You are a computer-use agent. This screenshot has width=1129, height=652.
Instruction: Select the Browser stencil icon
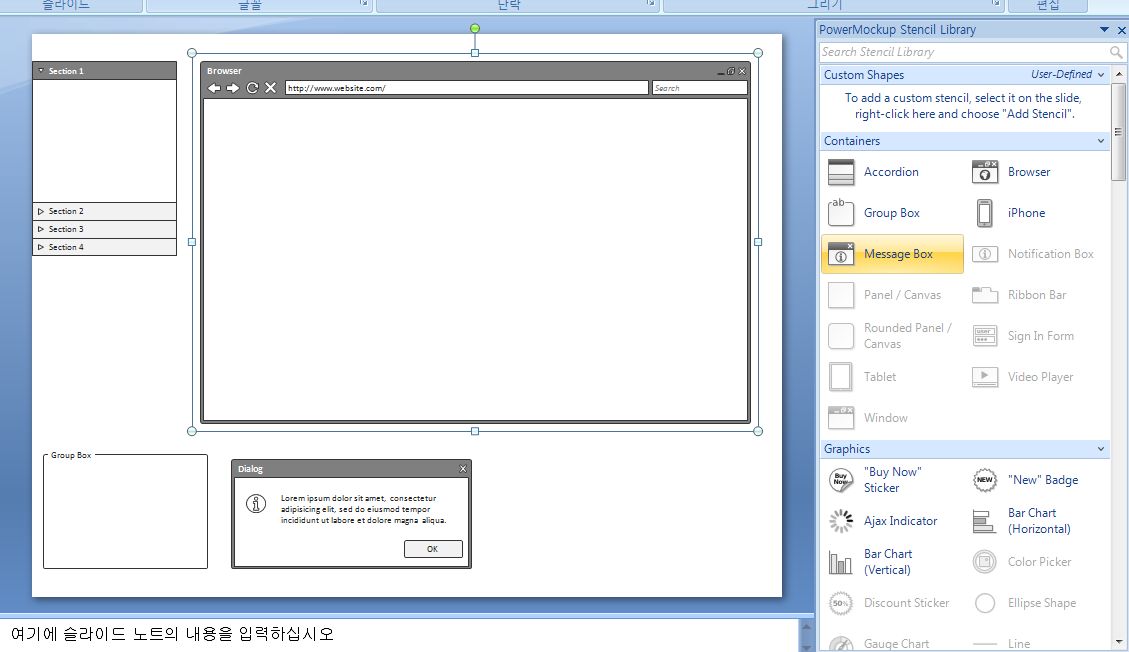click(985, 172)
